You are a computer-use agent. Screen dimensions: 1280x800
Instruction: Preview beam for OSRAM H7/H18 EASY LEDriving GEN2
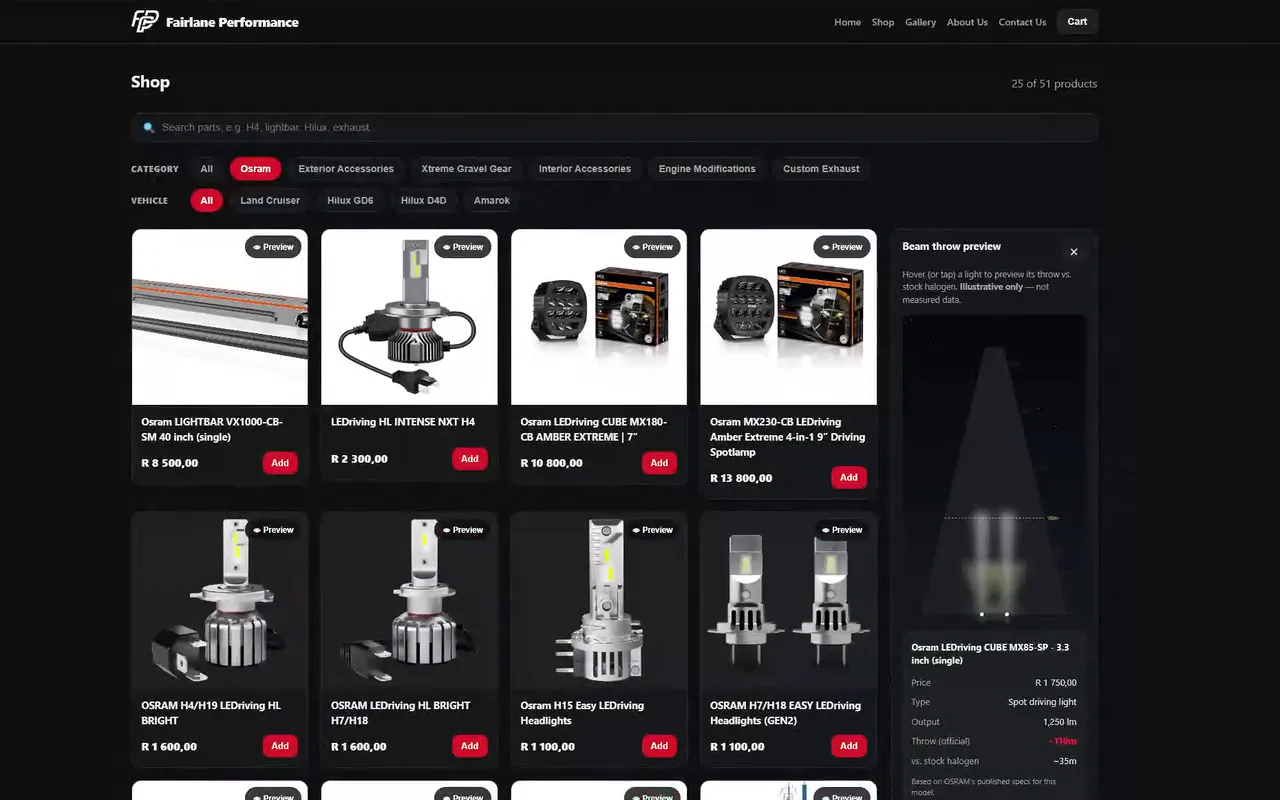coord(842,530)
